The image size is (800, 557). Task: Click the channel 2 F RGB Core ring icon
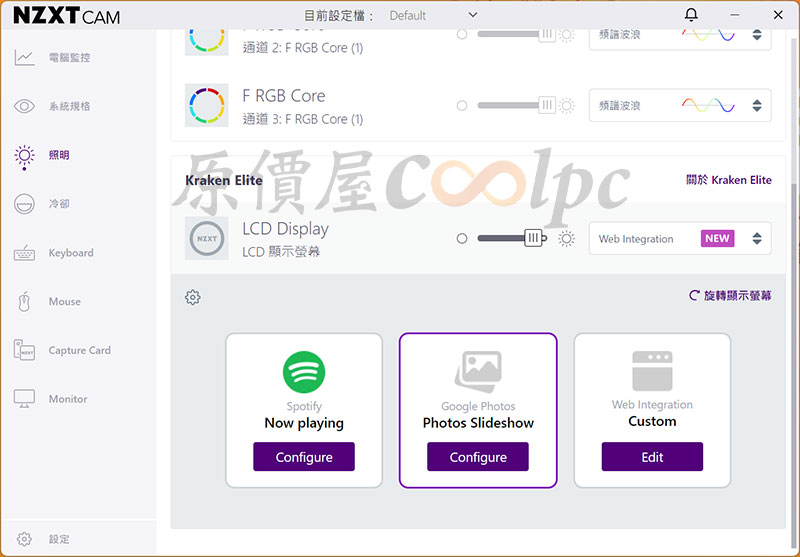tap(207, 40)
